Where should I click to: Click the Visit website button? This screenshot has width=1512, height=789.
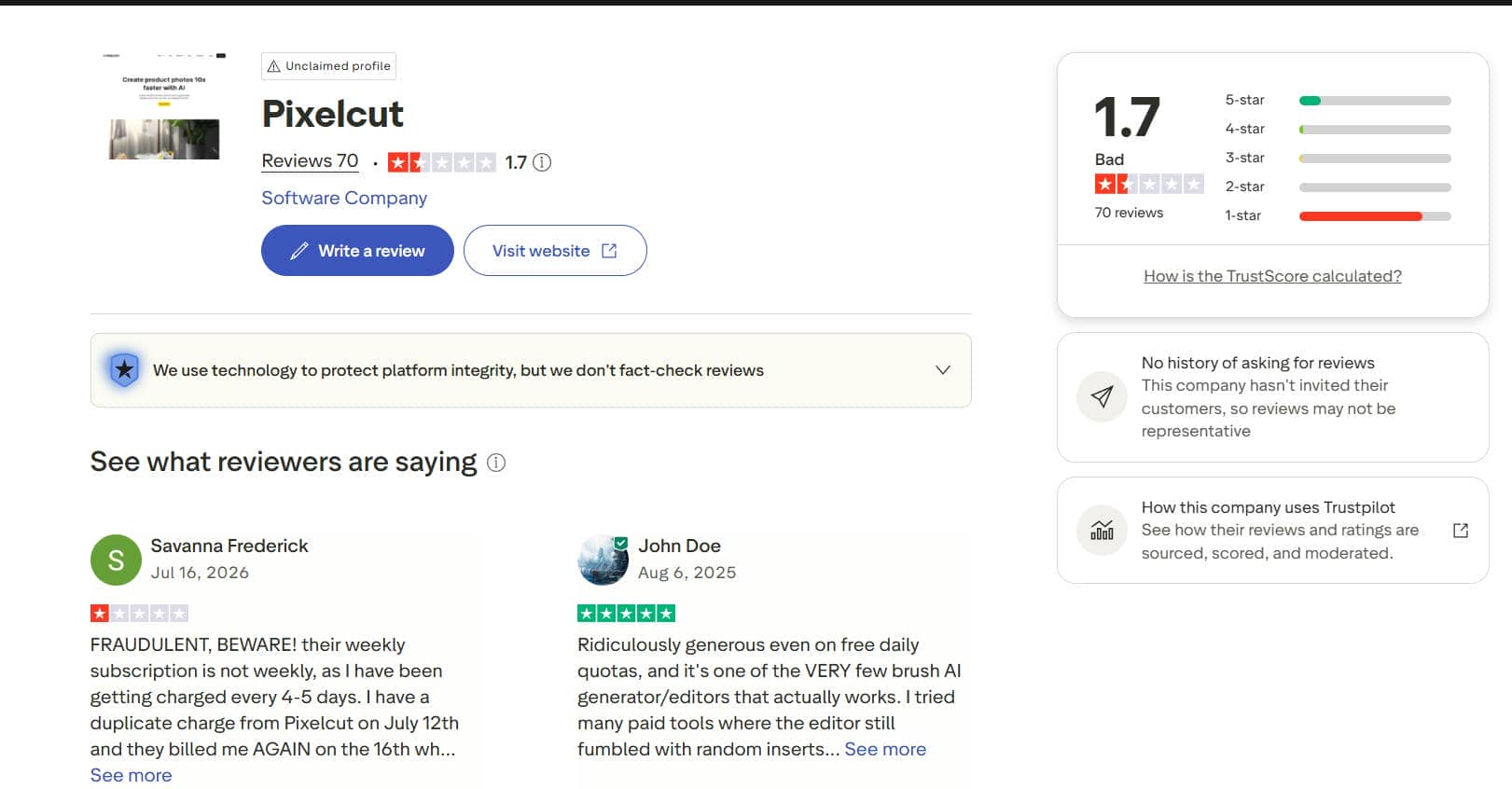[555, 250]
